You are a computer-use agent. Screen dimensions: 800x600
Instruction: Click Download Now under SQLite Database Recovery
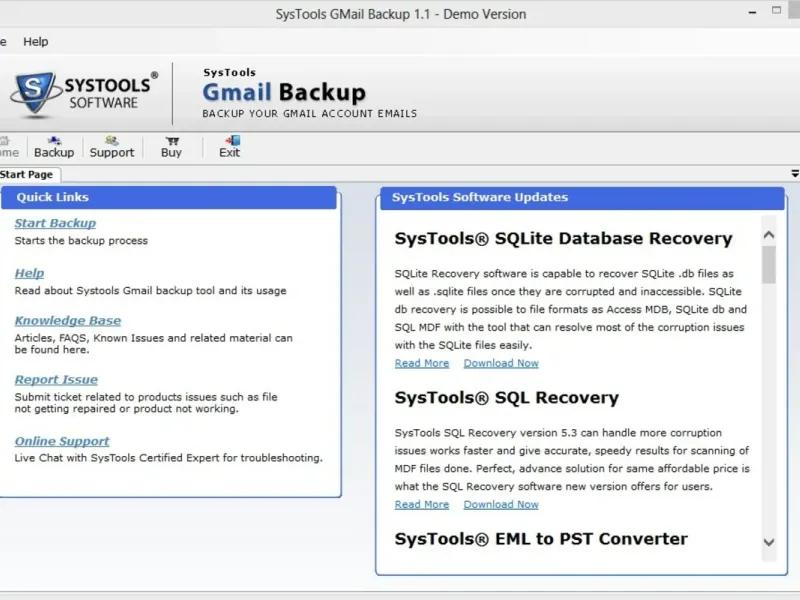click(501, 363)
